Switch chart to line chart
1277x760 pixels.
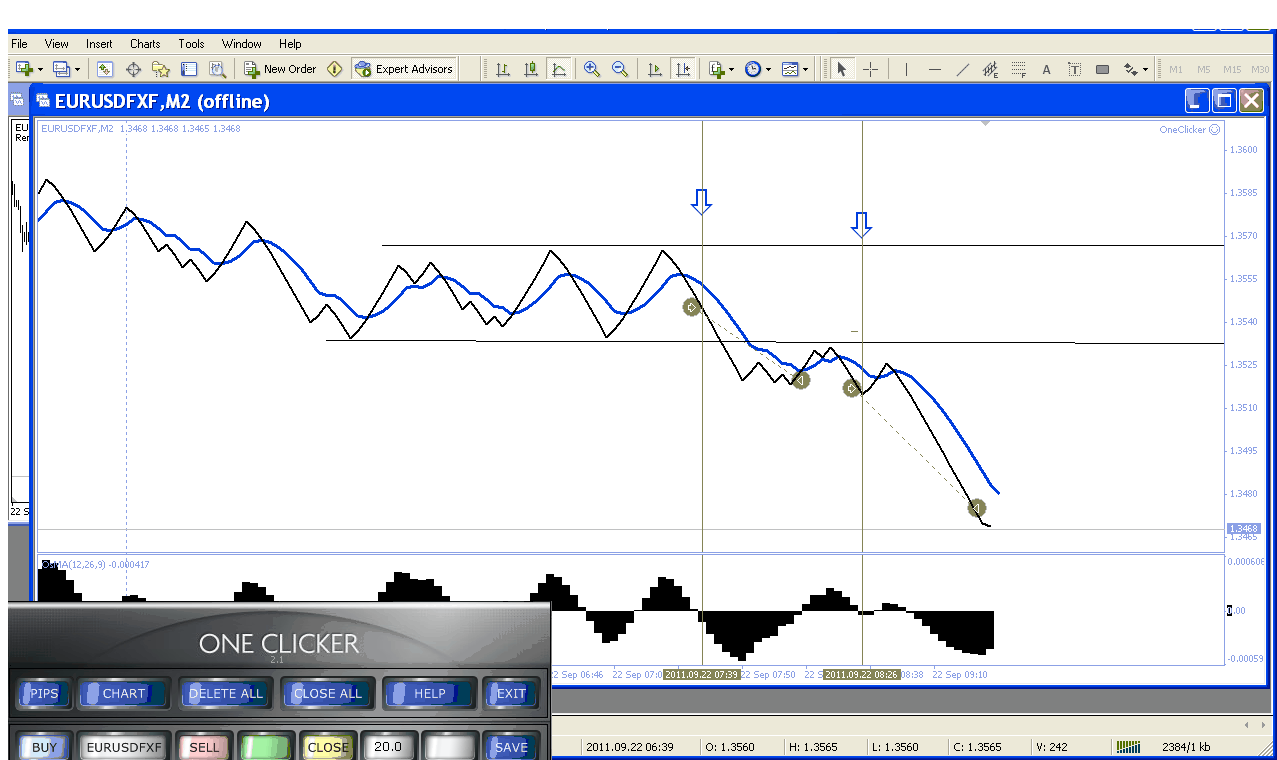coord(559,69)
